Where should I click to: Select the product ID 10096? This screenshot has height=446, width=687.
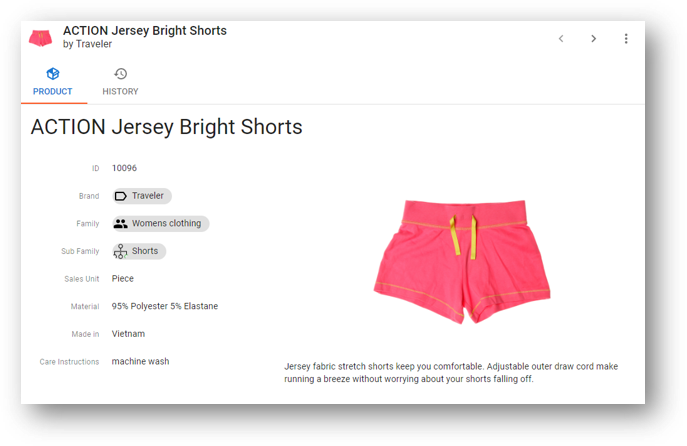pos(124,168)
